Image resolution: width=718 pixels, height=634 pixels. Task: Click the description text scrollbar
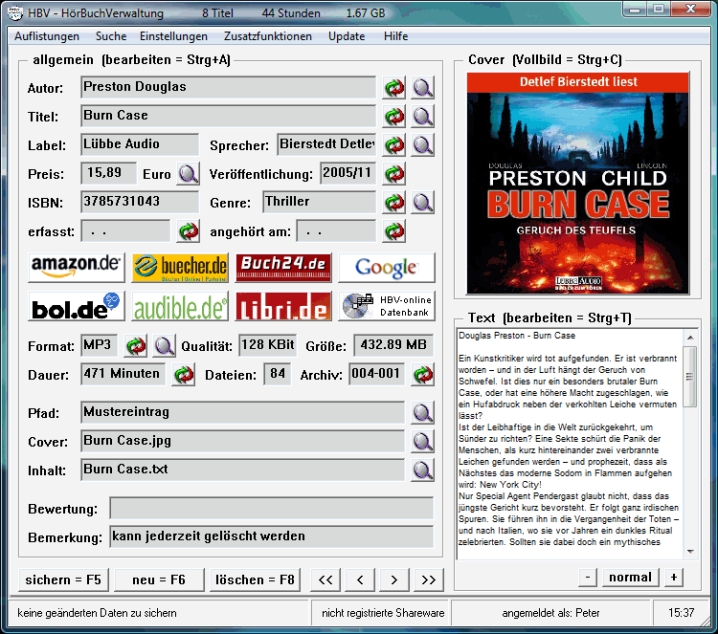point(690,442)
